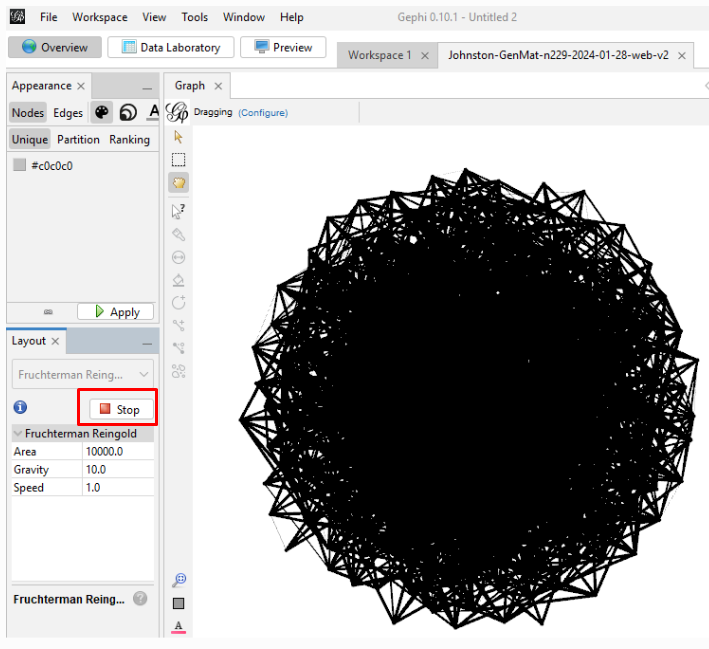Minimize the Layout panel
The height and width of the screenshot is (649, 709).
click(x=147, y=344)
